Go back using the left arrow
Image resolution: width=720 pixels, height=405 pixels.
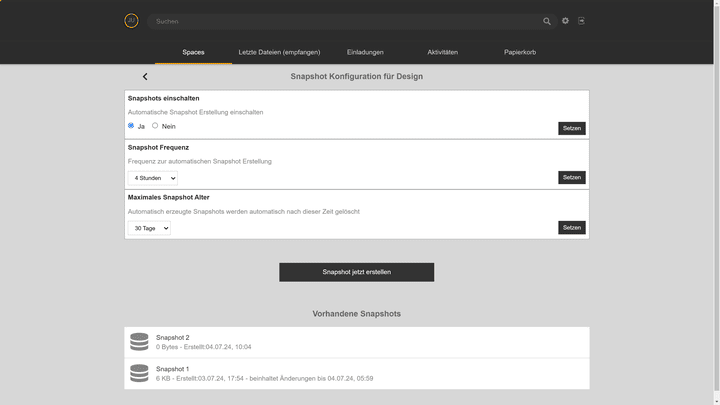pyautogui.click(x=145, y=77)
